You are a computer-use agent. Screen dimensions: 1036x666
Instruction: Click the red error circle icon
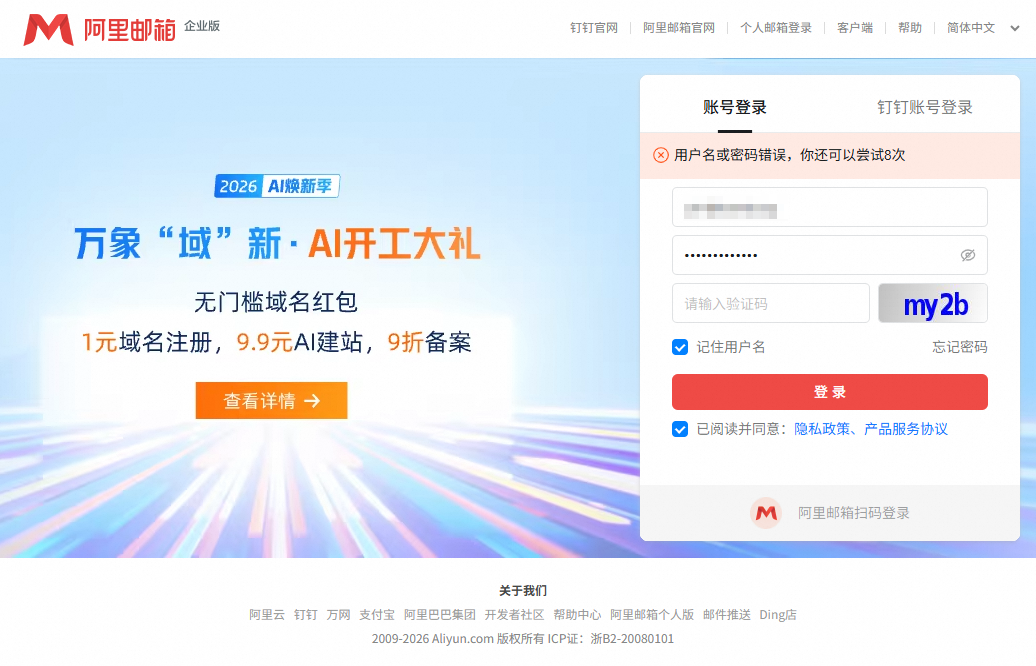tap(661, 155)
